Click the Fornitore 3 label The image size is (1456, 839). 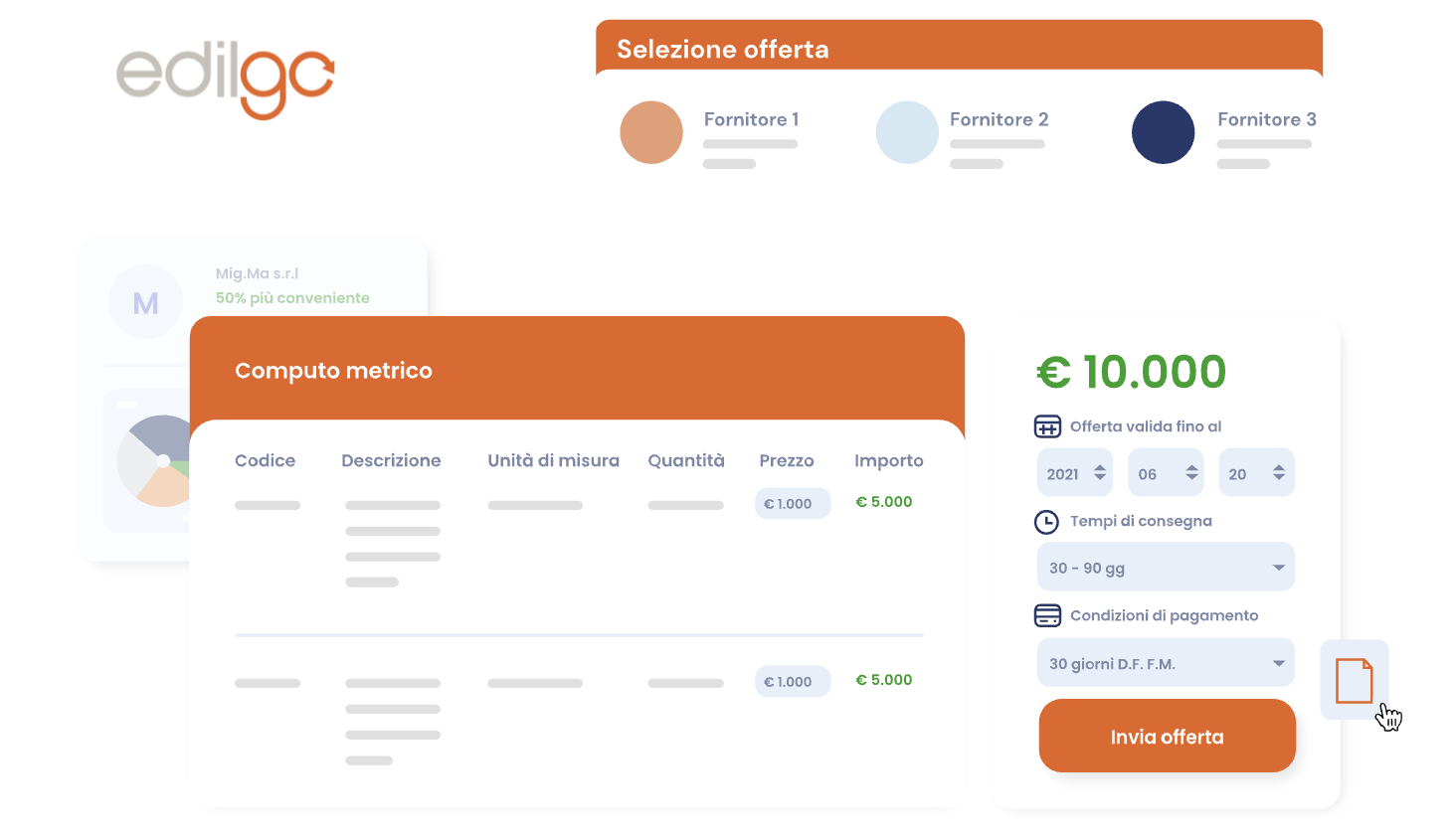pos(1267,119)
